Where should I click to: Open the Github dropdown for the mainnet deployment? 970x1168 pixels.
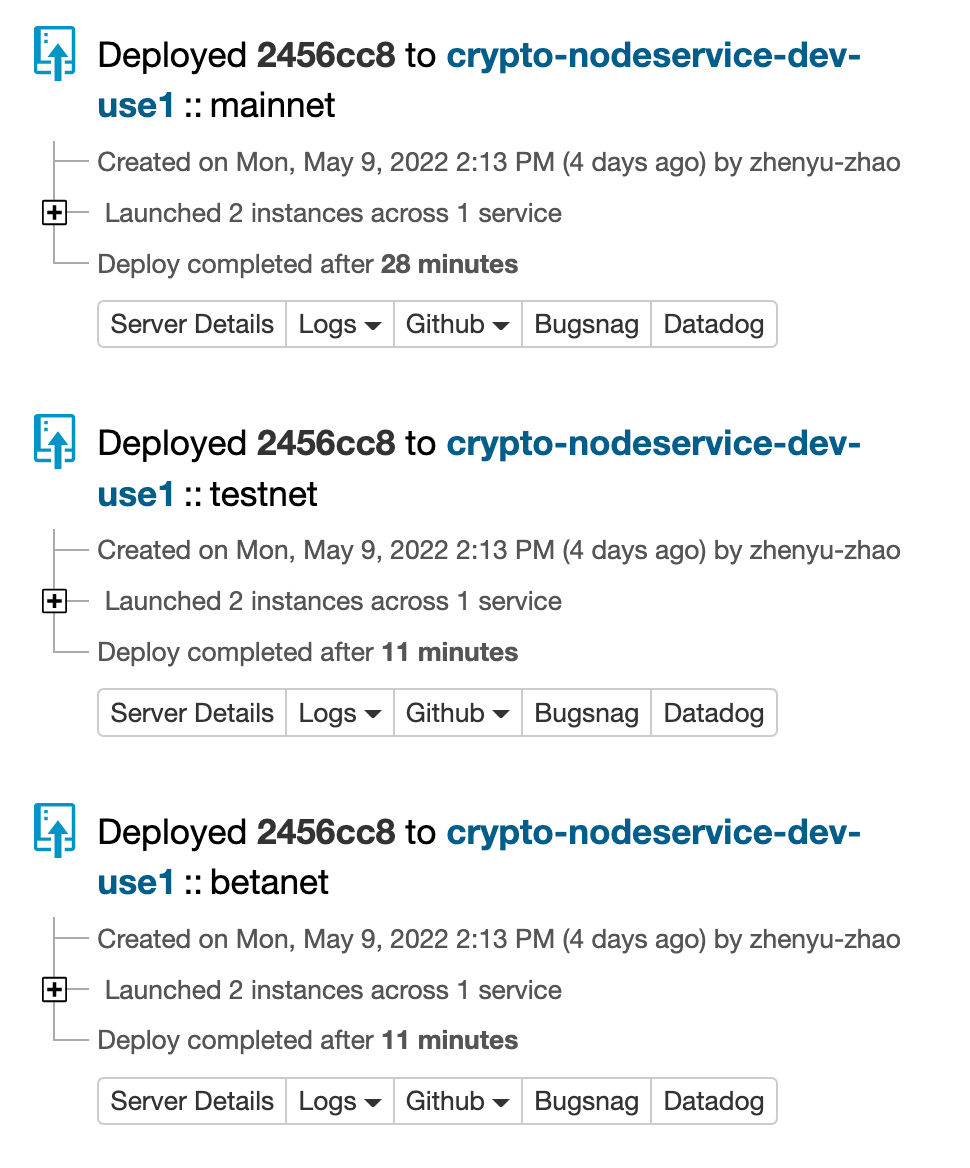coord(457,324)
